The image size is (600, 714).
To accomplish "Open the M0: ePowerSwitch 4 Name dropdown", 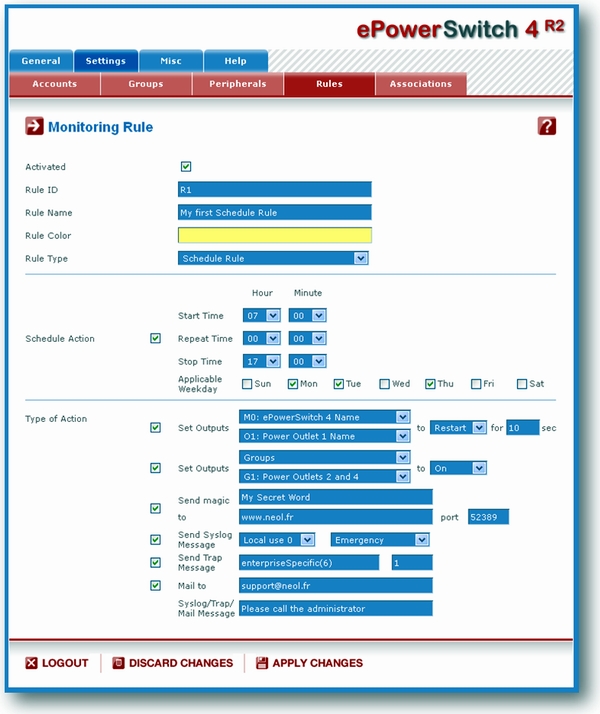I will point(325,417).
